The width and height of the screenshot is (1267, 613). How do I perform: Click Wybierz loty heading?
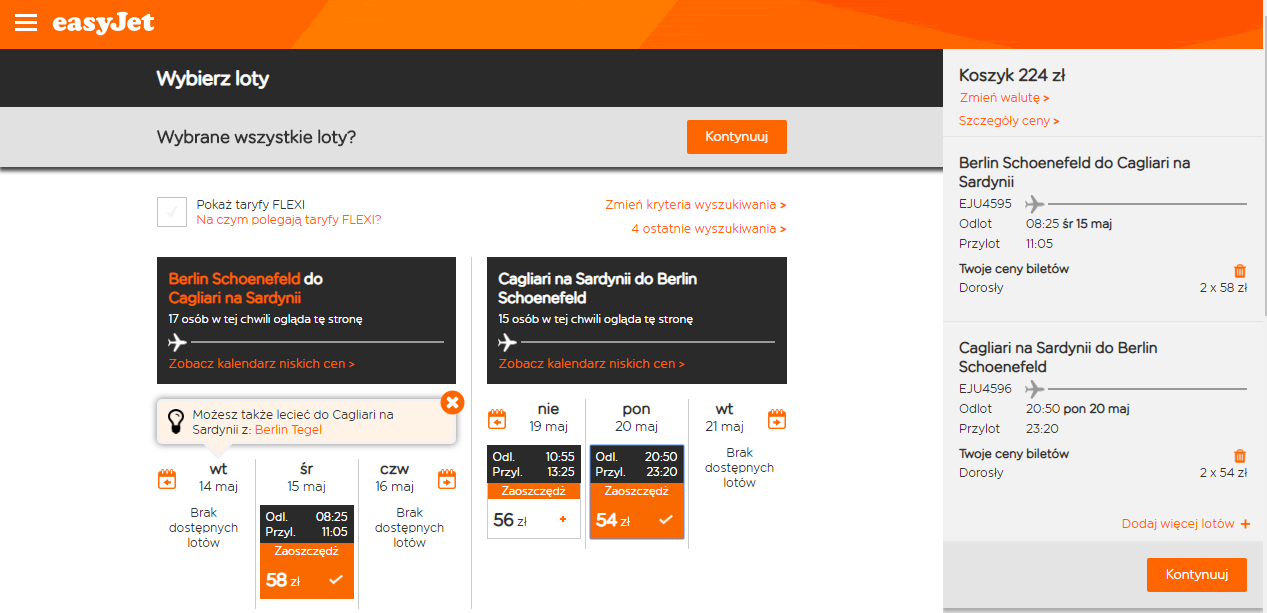pos(213,78)
